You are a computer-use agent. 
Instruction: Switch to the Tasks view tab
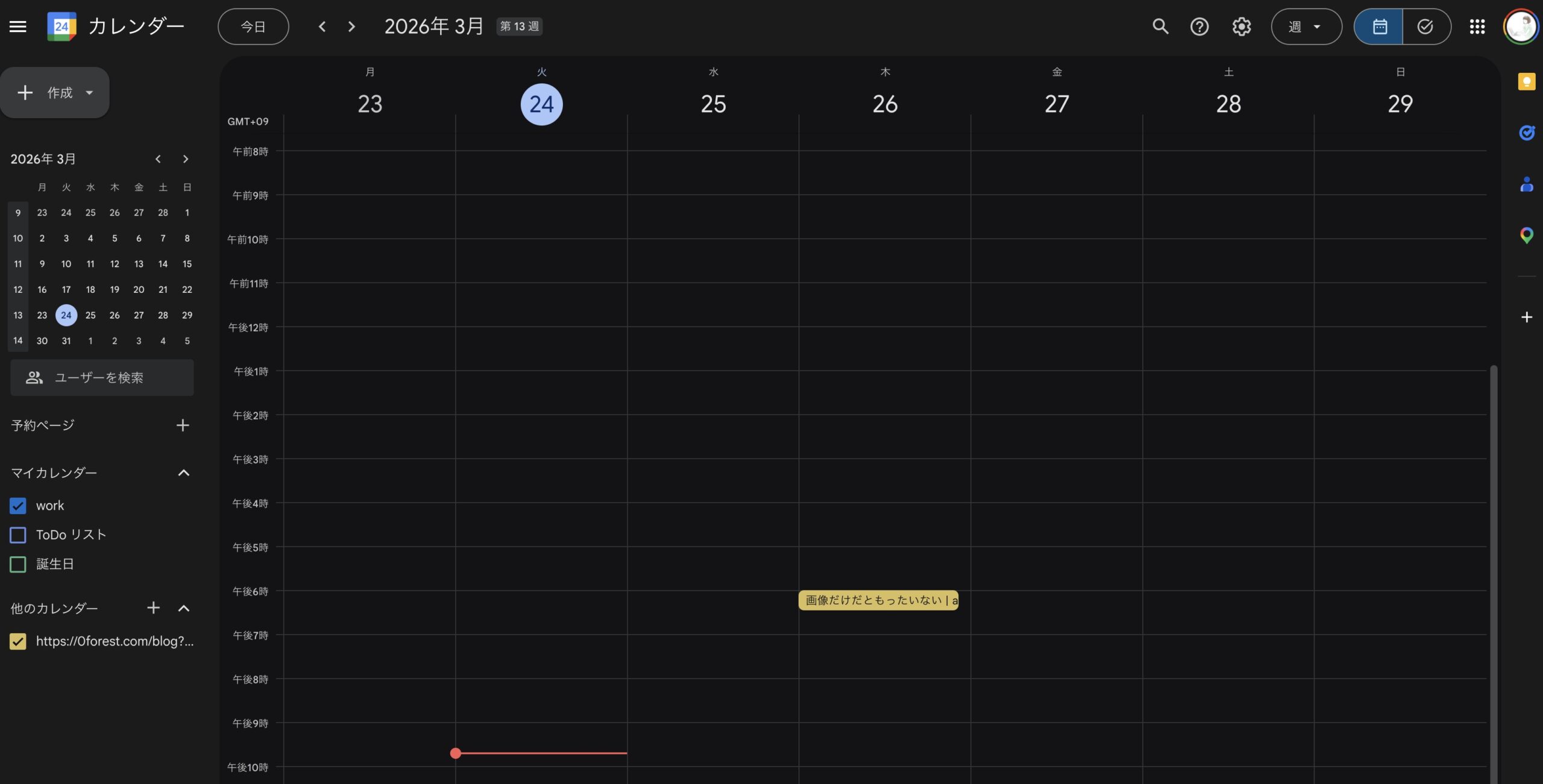point(1425,27)
